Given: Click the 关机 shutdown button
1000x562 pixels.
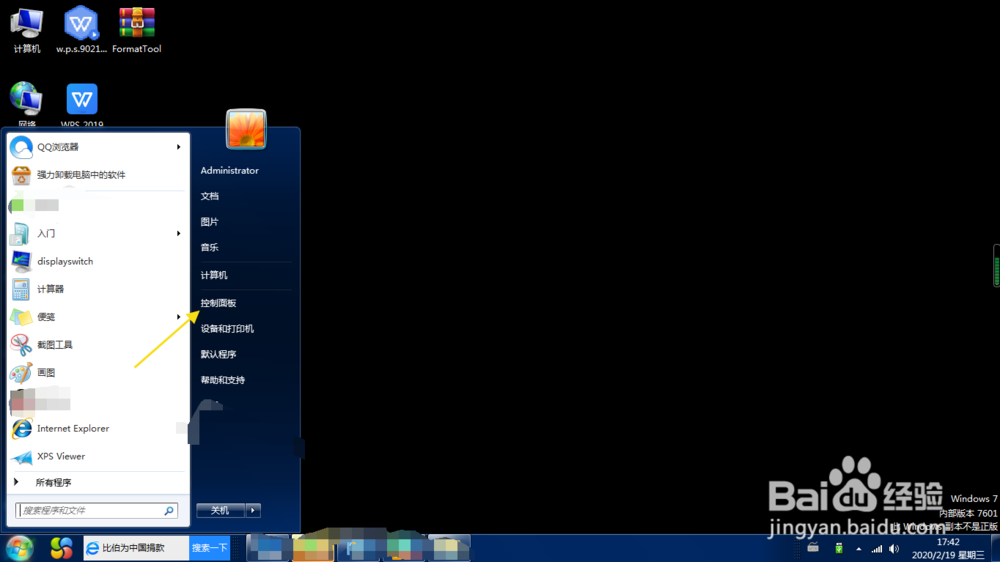Looking at the screenshot, I should click(221, 510).
